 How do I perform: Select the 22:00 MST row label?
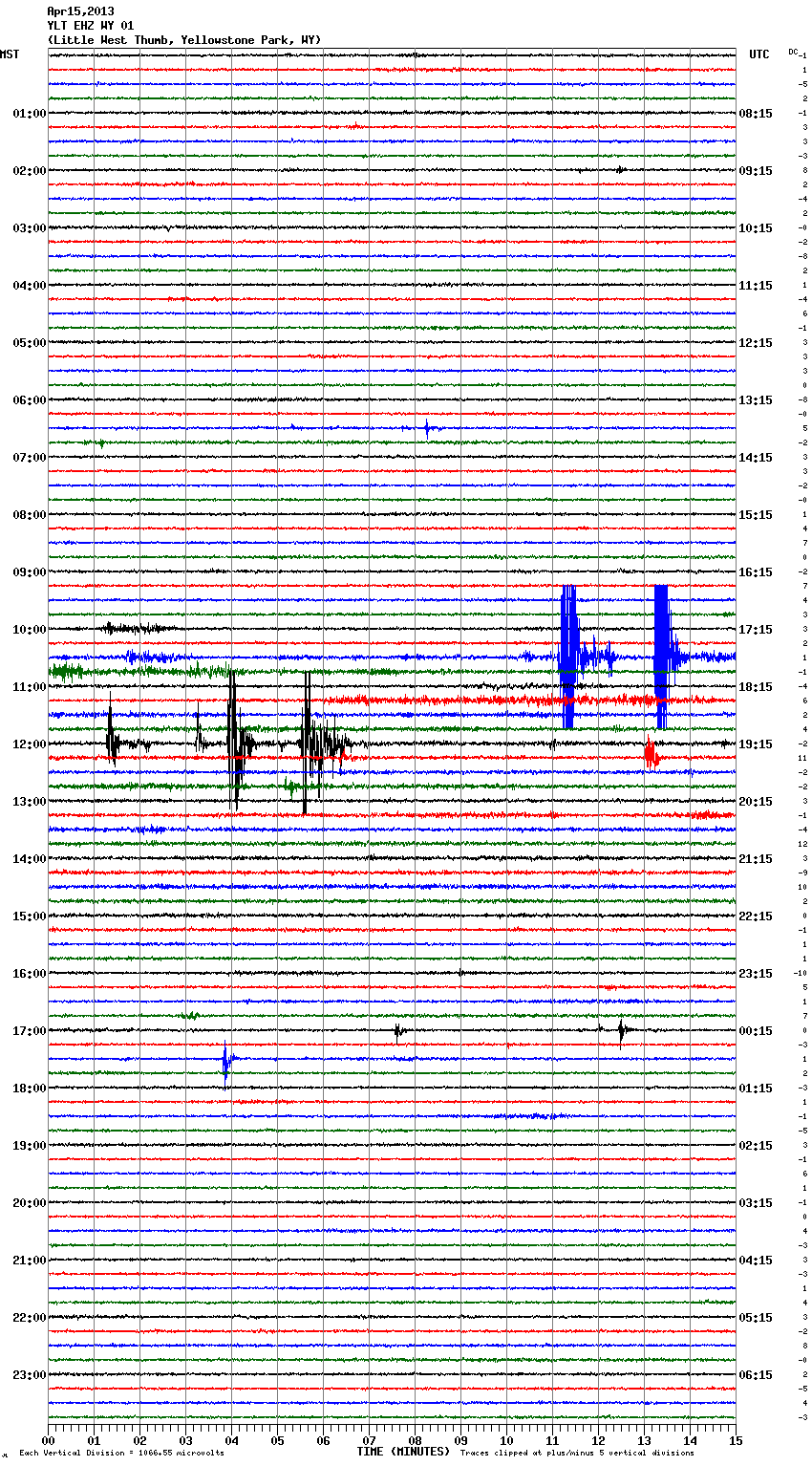[x=30, y=1318]
